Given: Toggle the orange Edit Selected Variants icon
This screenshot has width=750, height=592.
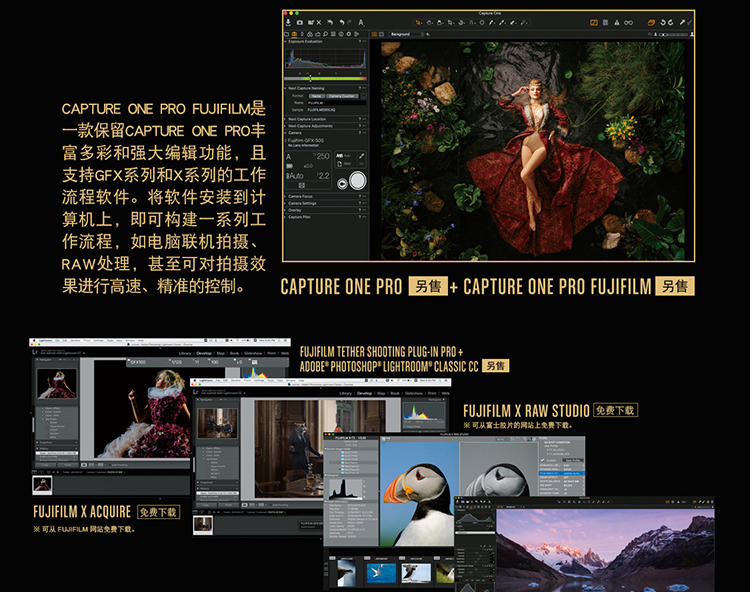Looking at the screenshot, I should point(651,22).
